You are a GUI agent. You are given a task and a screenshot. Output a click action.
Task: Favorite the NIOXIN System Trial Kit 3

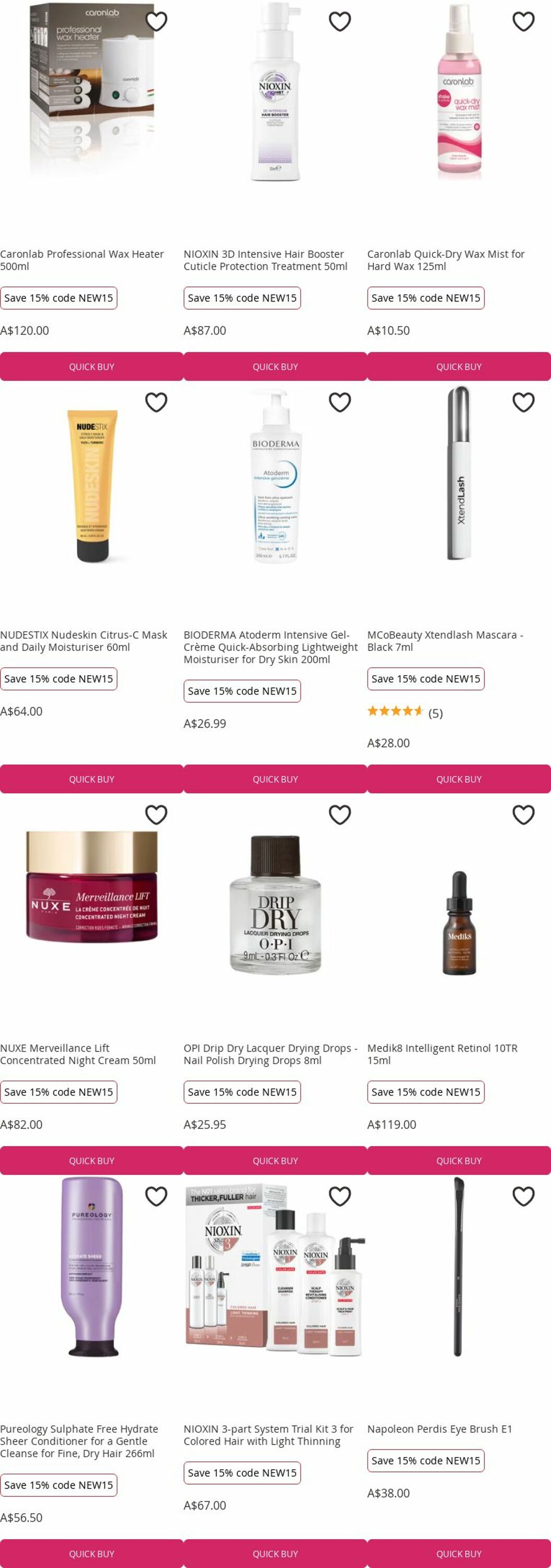coord(340,1197)
